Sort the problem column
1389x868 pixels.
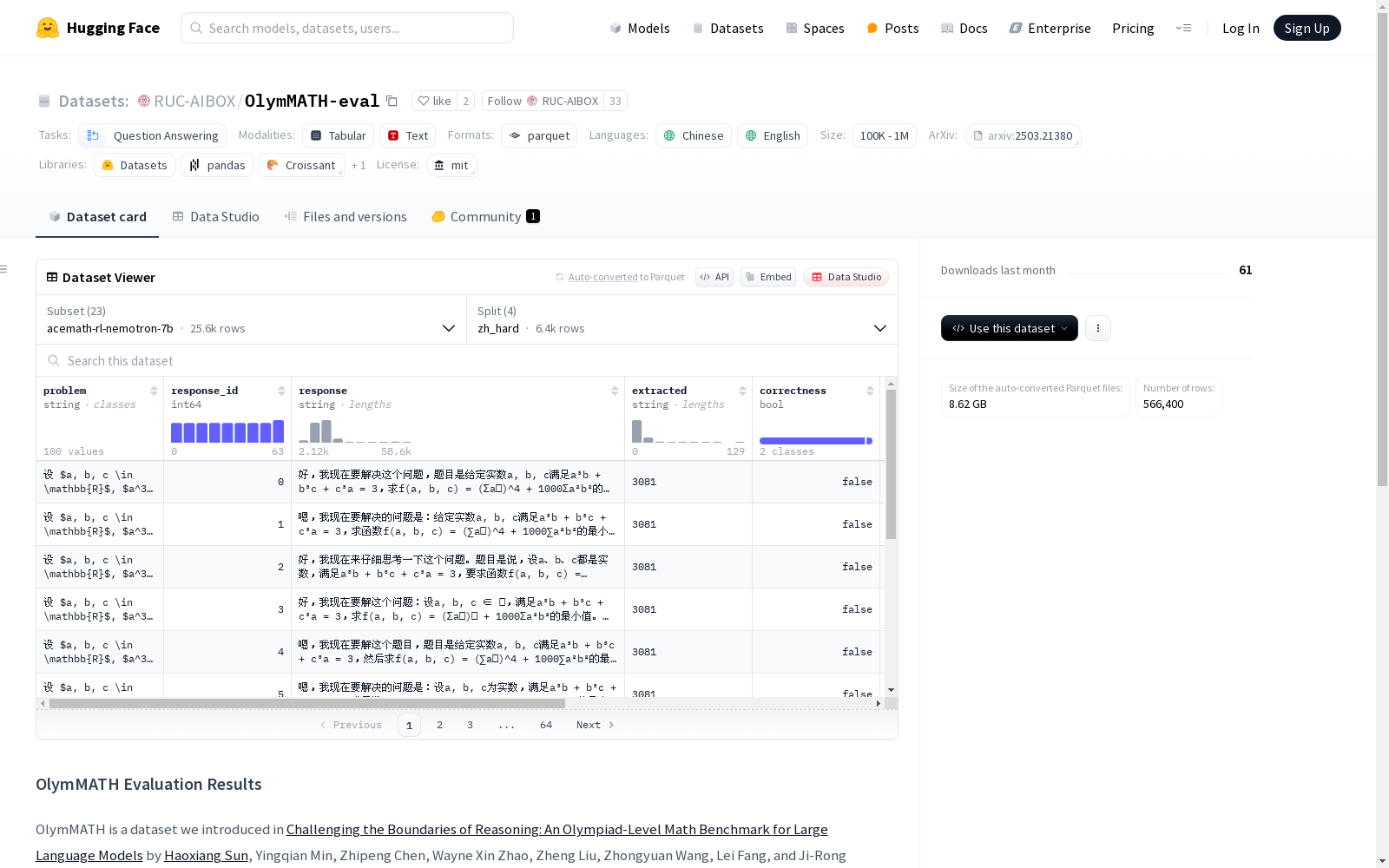154,391
